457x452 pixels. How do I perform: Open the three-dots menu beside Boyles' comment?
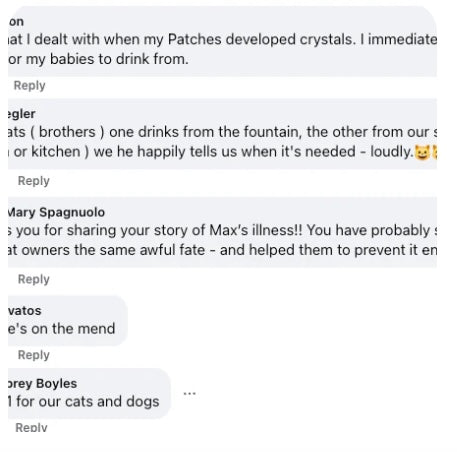(x=189, y=394)
